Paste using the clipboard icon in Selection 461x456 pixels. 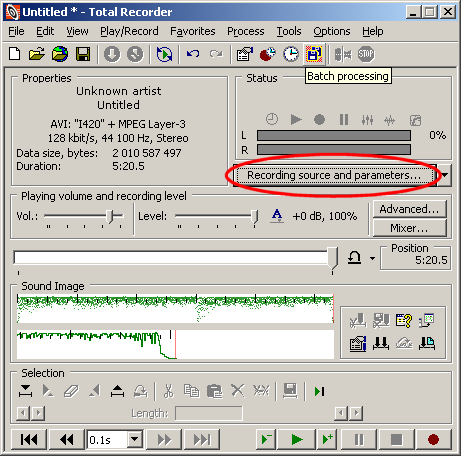[214, 391]
